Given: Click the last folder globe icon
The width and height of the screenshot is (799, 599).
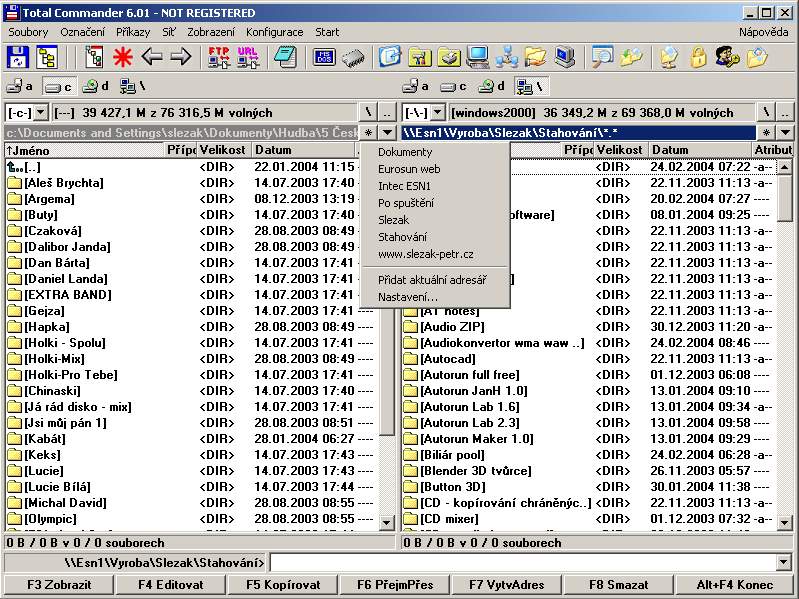Looking at the screenshot, I should point(757,57).
